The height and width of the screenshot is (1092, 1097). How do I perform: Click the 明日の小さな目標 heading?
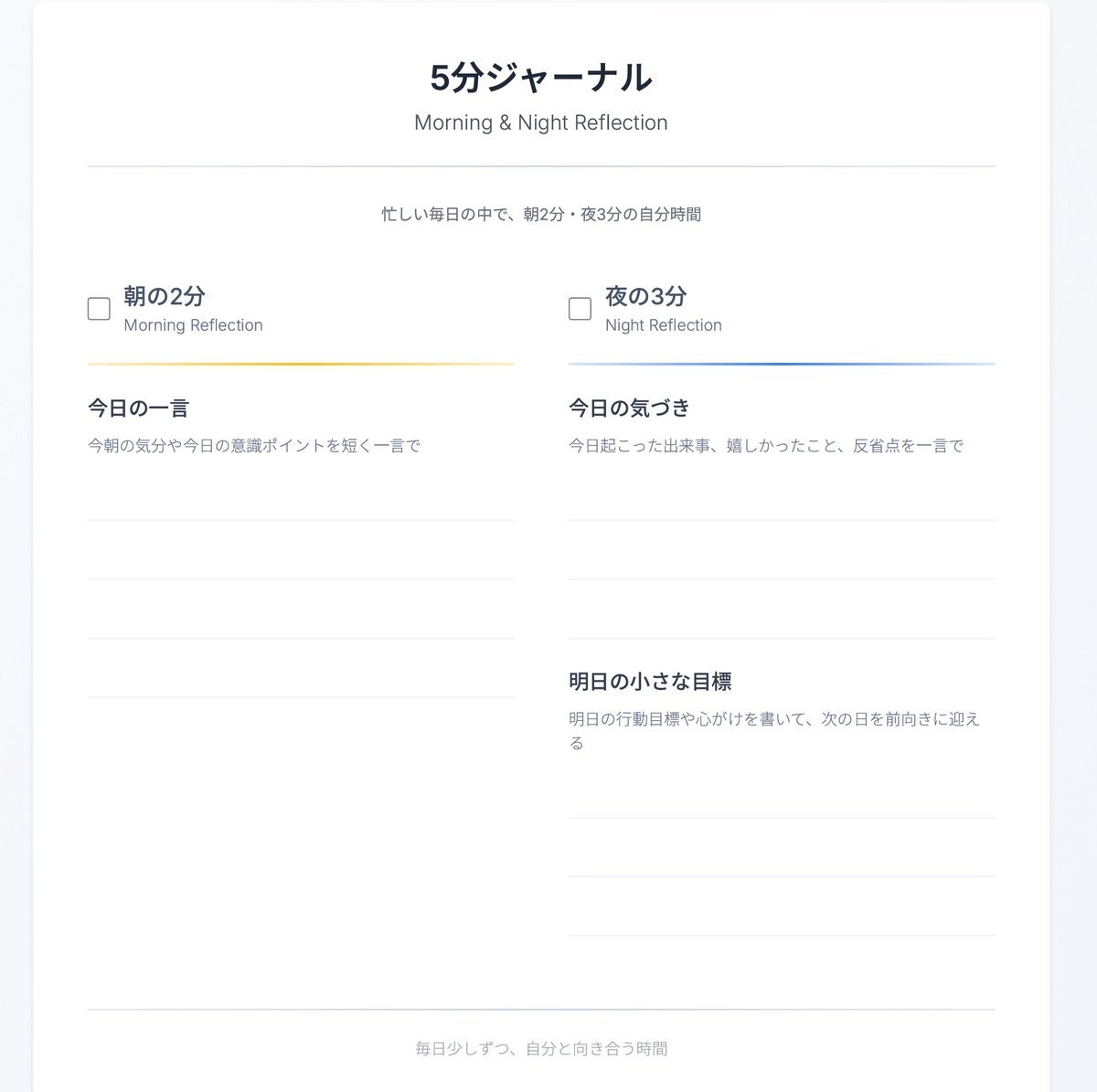[x=650, y=682]
